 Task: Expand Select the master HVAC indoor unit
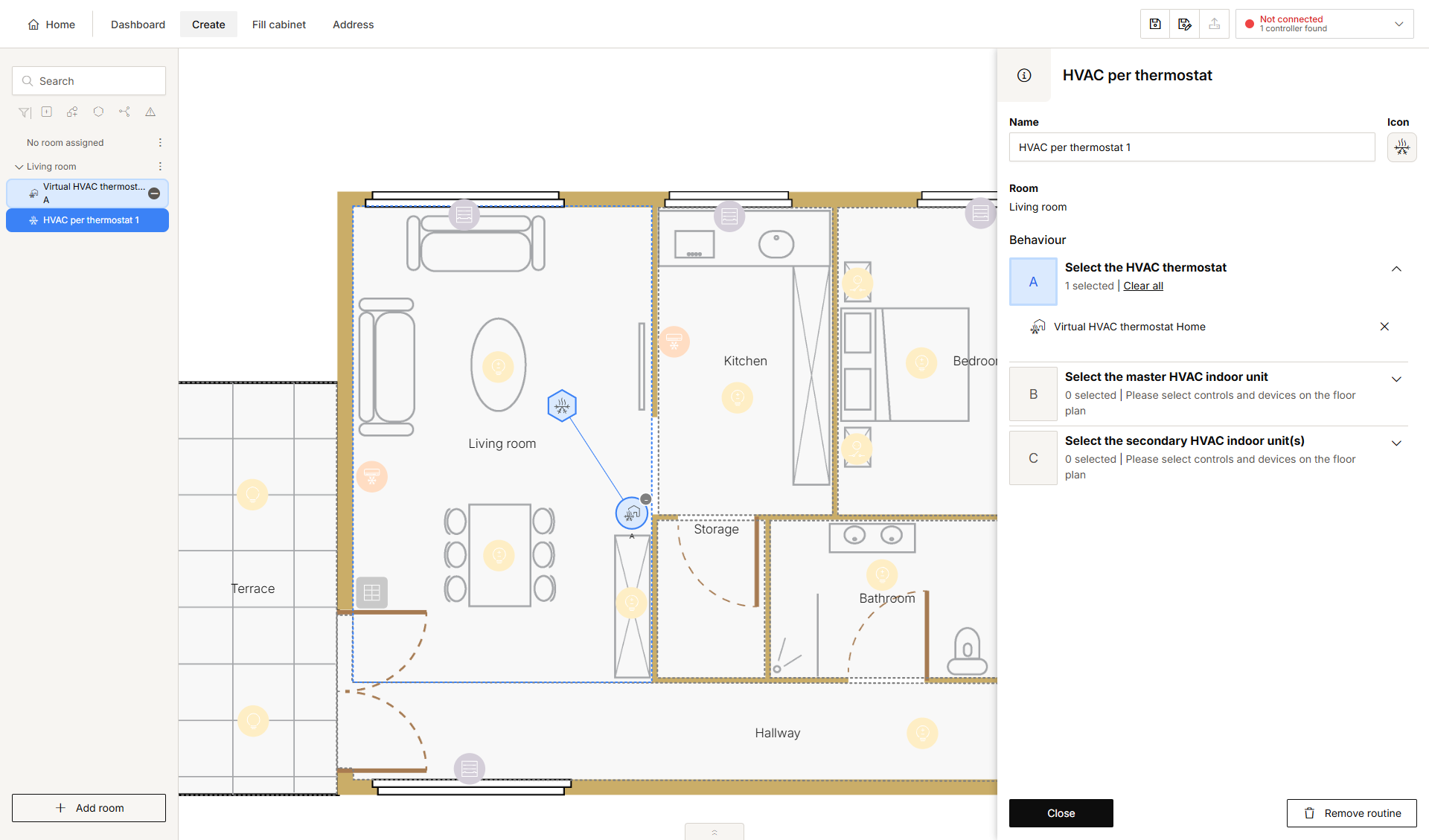tap(1396, 379)
